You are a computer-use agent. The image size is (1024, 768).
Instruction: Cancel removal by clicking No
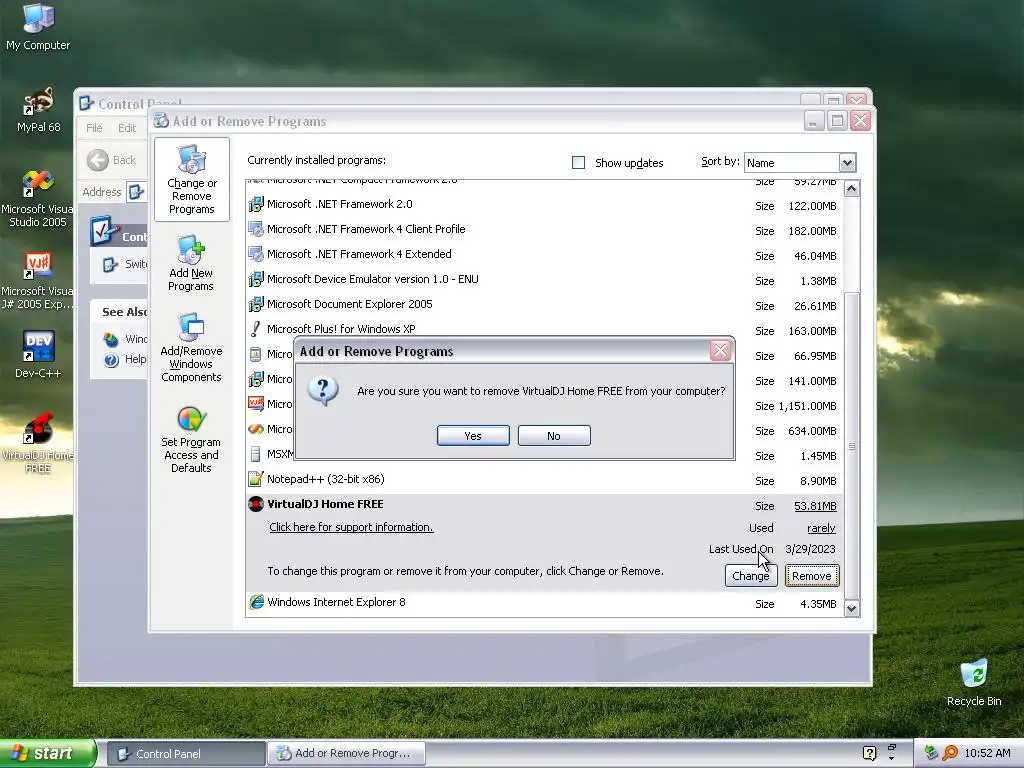point(554,436)
